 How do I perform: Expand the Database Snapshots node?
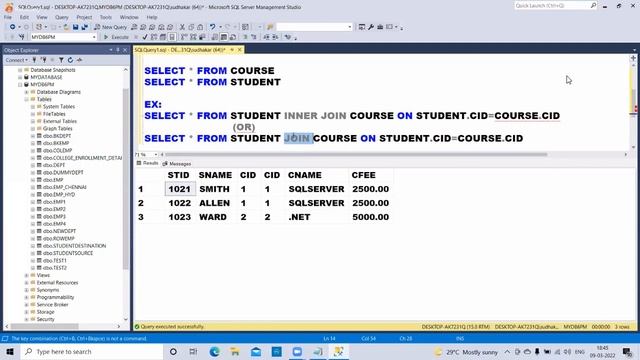20,70
